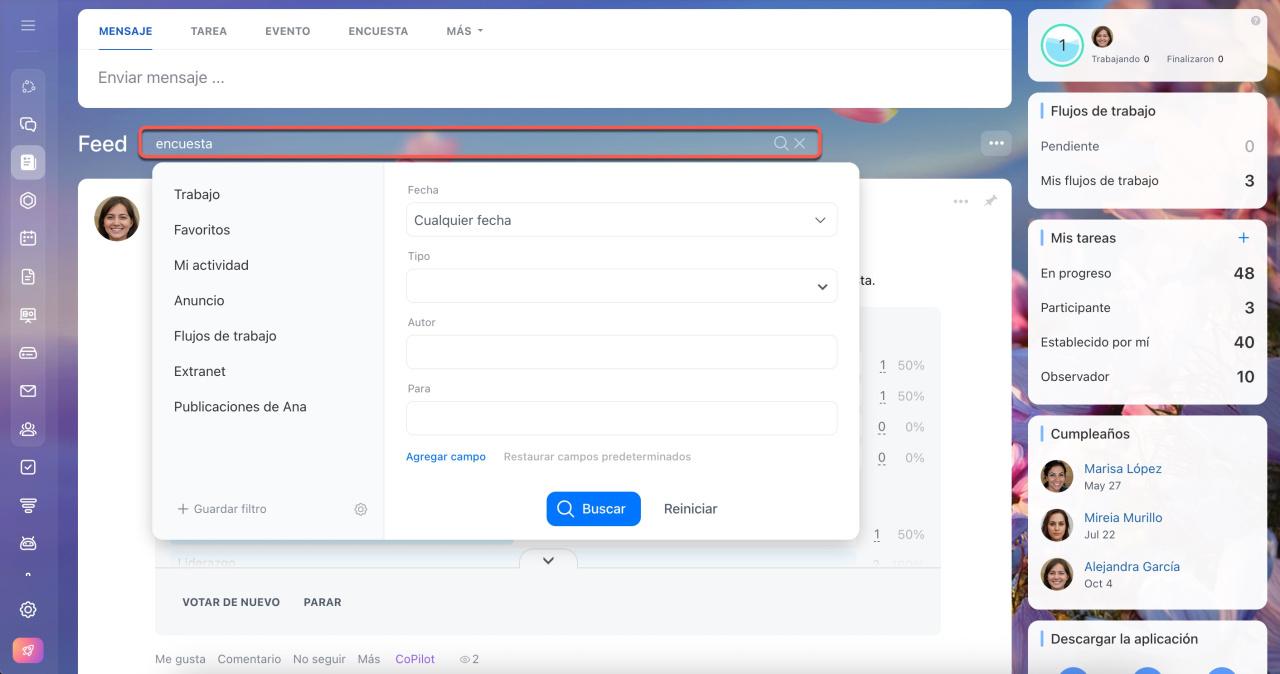This screenshot has height=674, width=1280.
Task: Open the settings gear in left sidebar
Action: tap(28, 610)
